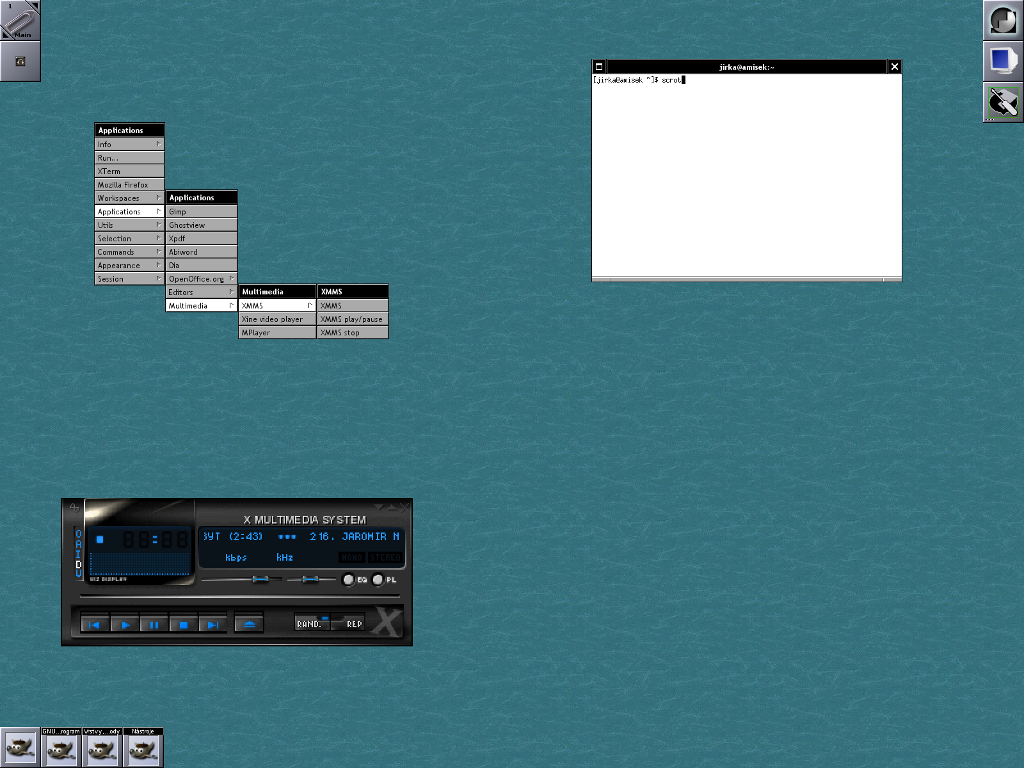Toggle the REP repeat button in XMMS
Viewport: 1024px width, 768px height.
353,623
